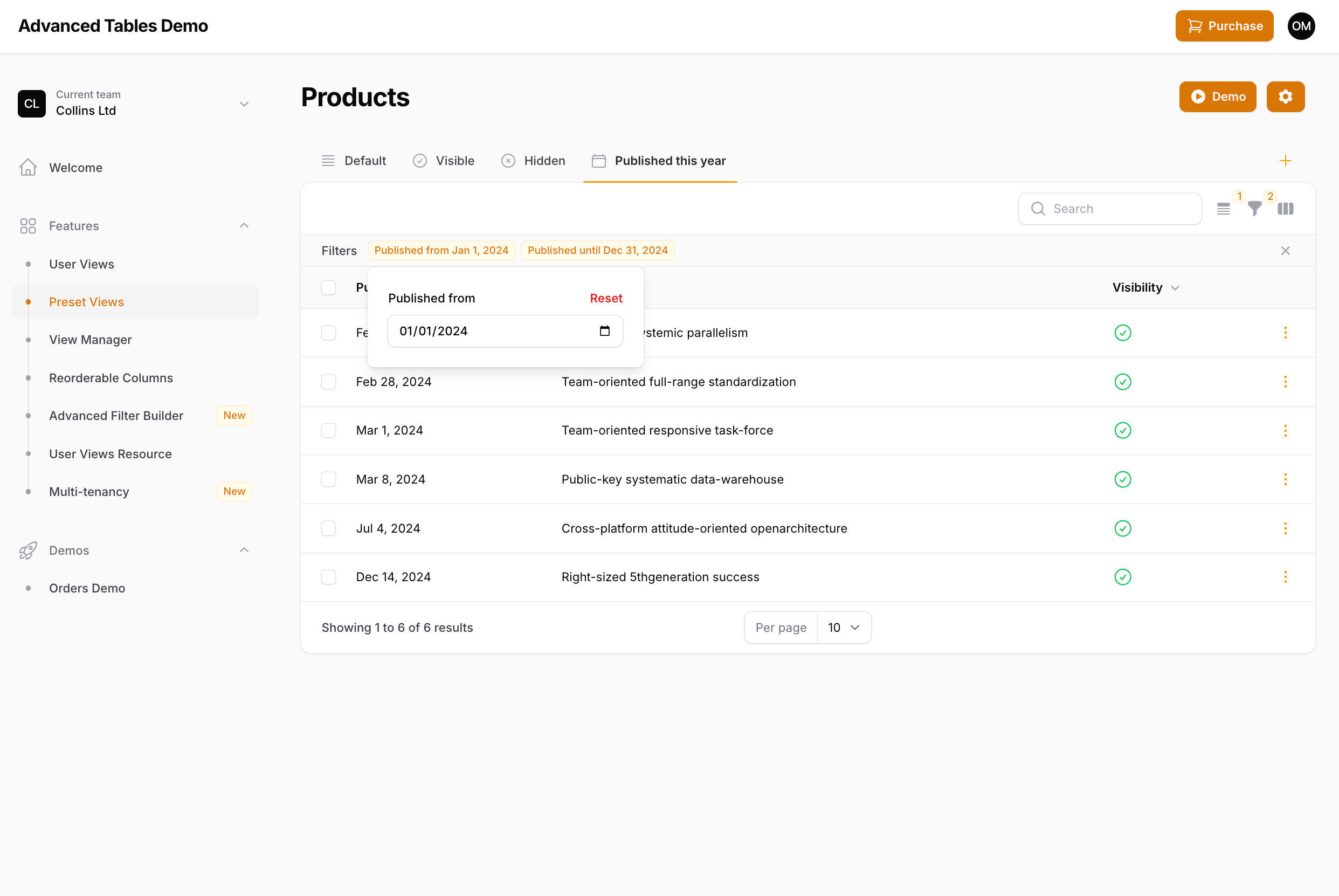Click the plus icon to add a view
Screen dimensions: 1339x896
coord(1285,161)
